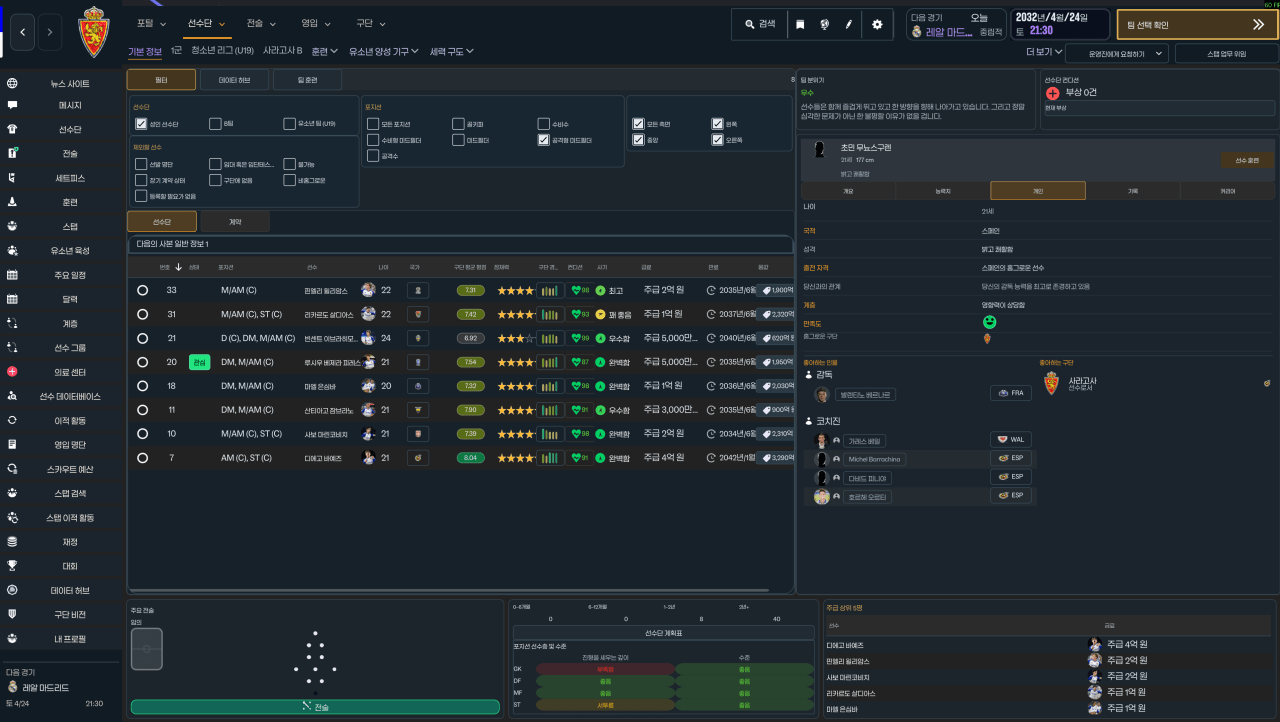Expand the 운영진에게 요청하기 dropdown
Image resolution: width=1280 pixels, height=722 pixels.
tap(1117, 53)
